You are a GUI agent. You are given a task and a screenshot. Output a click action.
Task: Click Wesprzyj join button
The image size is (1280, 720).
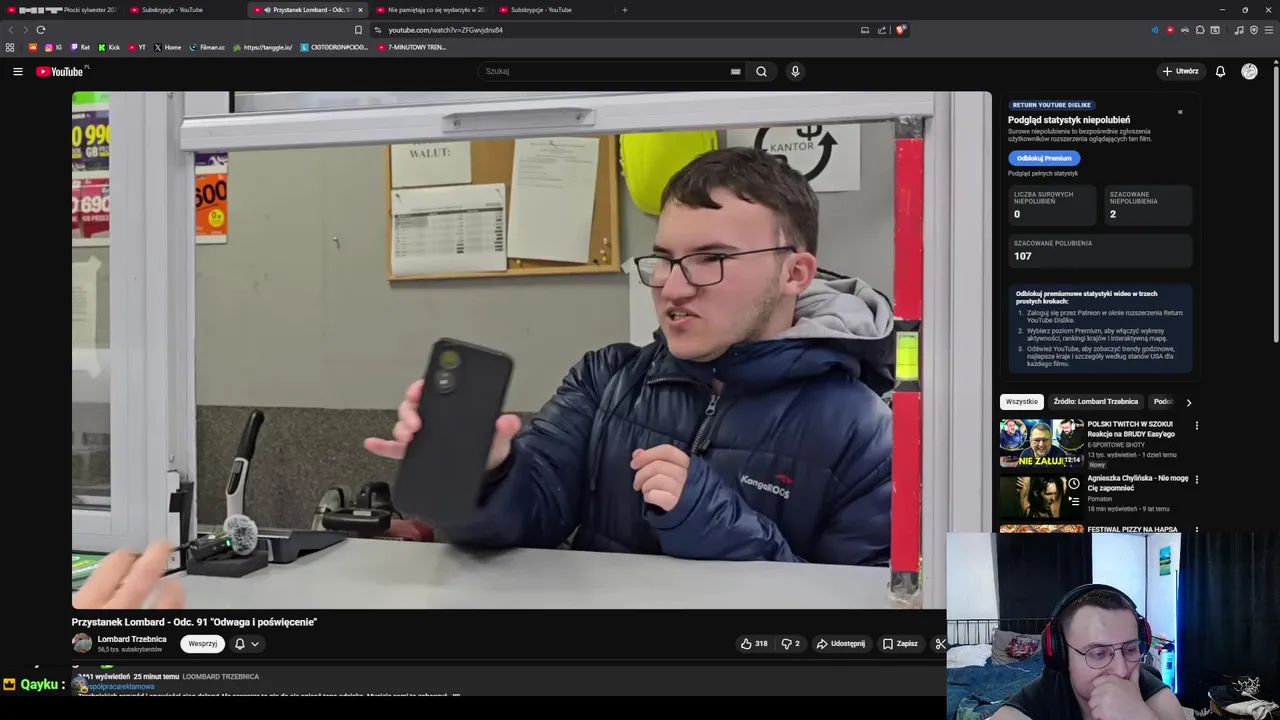point(202,644)
